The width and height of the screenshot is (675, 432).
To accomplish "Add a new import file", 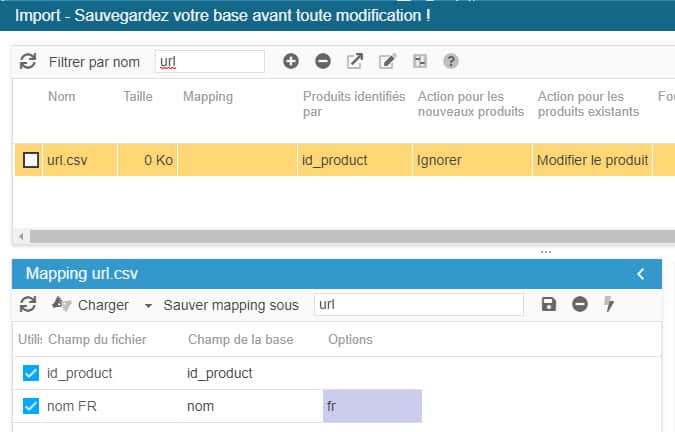I will pyautogui.click(x=291, y=62).
